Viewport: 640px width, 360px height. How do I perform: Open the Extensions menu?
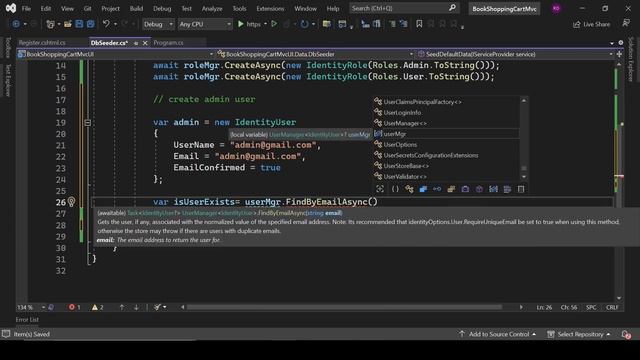[270, 9]
